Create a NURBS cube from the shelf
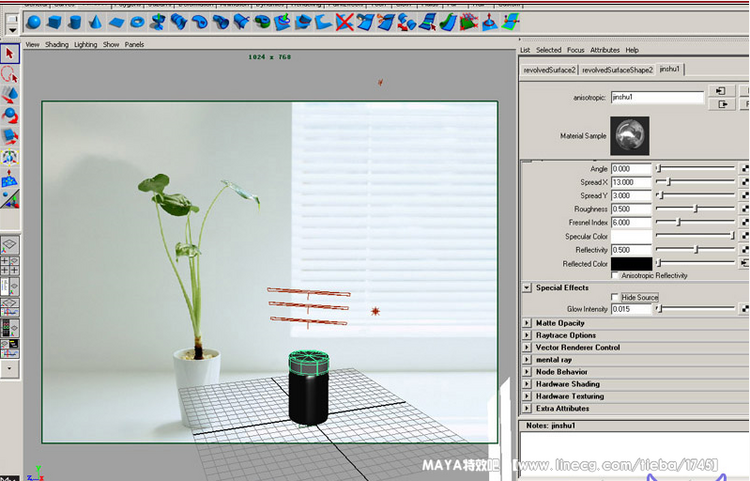 click(55, 21)
